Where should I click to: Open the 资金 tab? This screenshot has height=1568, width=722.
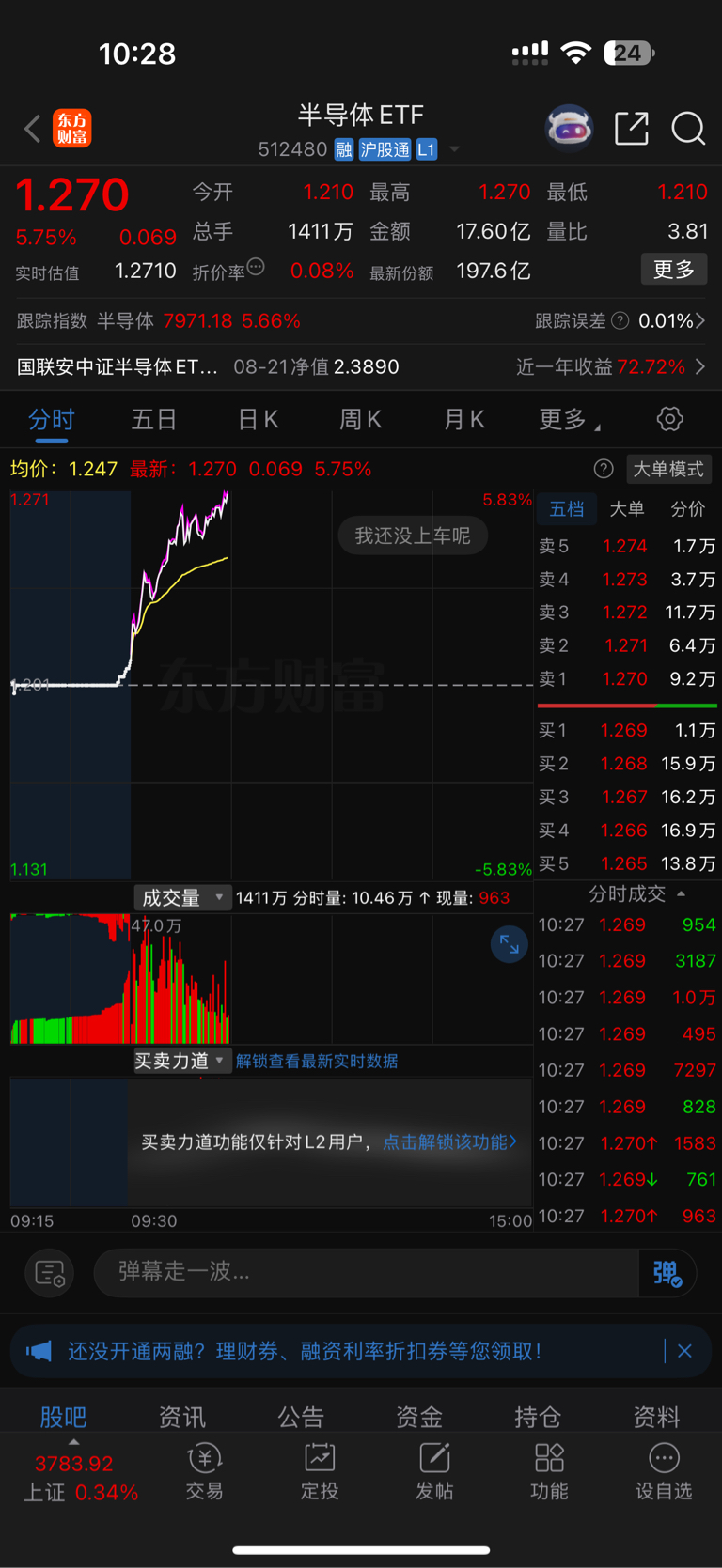418,1416
